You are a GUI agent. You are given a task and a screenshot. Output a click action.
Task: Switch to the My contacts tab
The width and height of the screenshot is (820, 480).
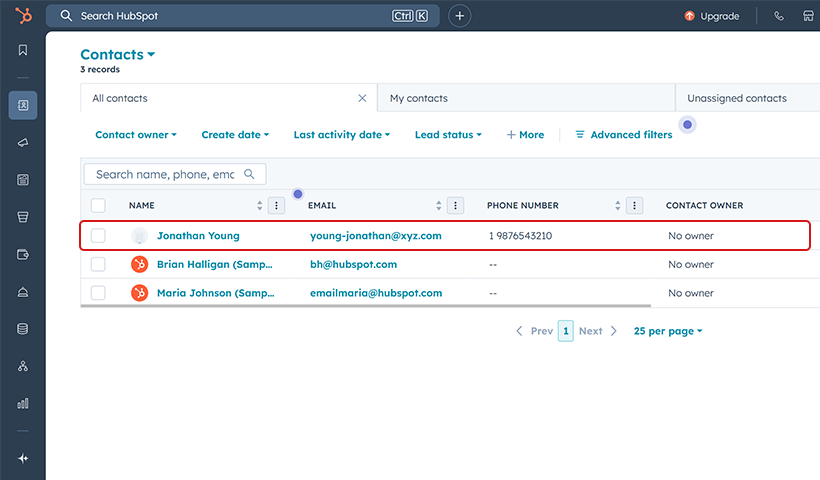pos(419,99)
